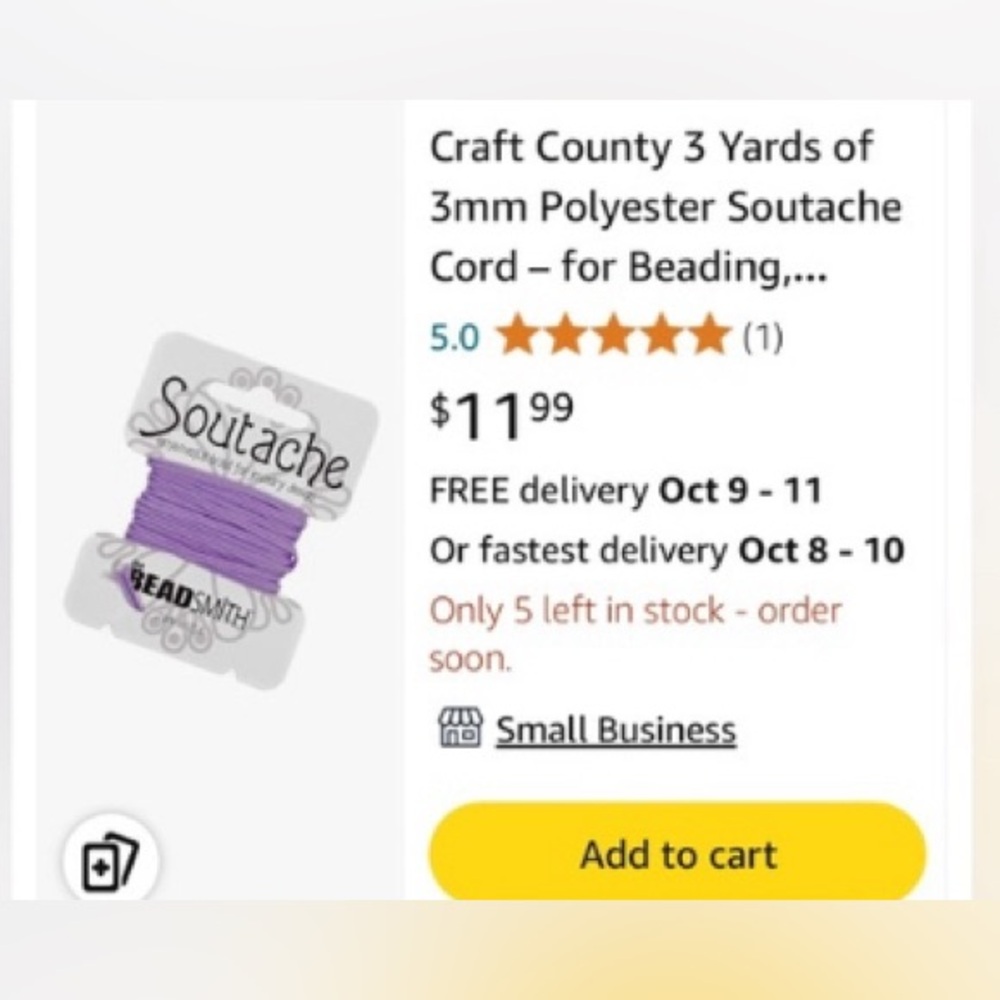Image resolution: width=1000 pixels, height=1000 pixels.
Task: Click the 3mm Polyester Soutache line of title
Action: pos(665,208)
